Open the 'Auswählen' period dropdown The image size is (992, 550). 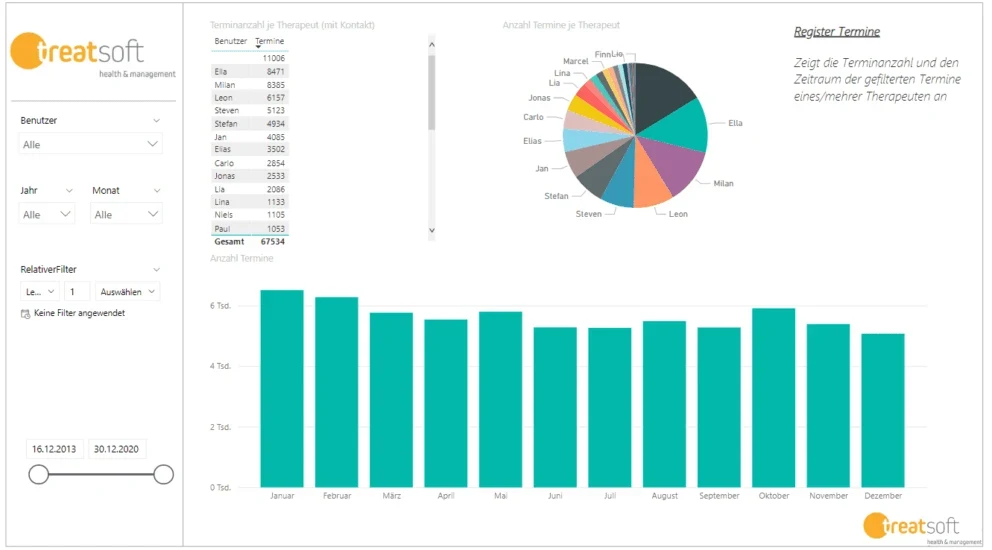tap(127, 292)
